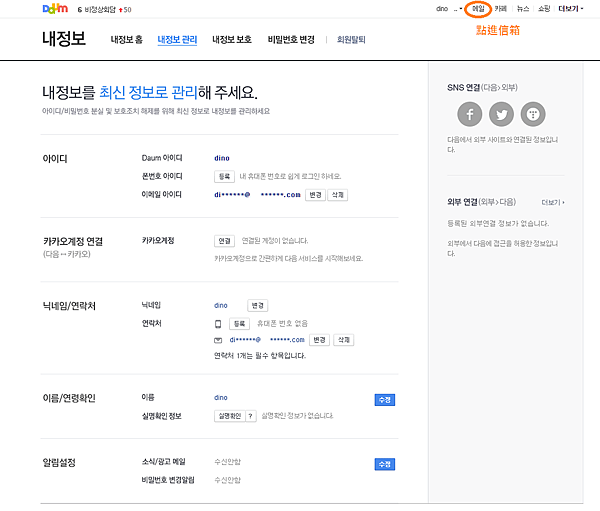Click blue 수정 button in 이름/연령확인
This screenshot has width=600, height=511.
(x=385, y=400)
